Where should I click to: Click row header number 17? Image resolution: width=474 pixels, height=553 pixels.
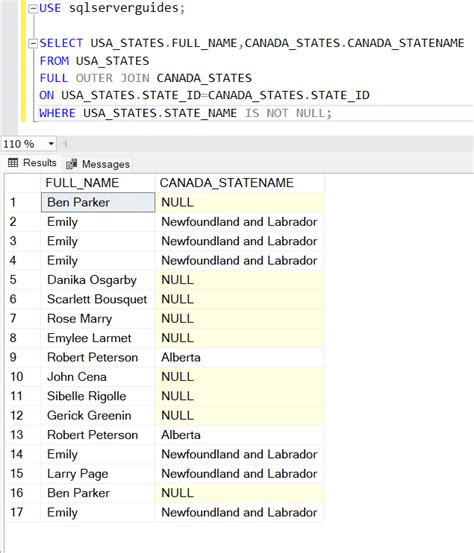point(23,513)
